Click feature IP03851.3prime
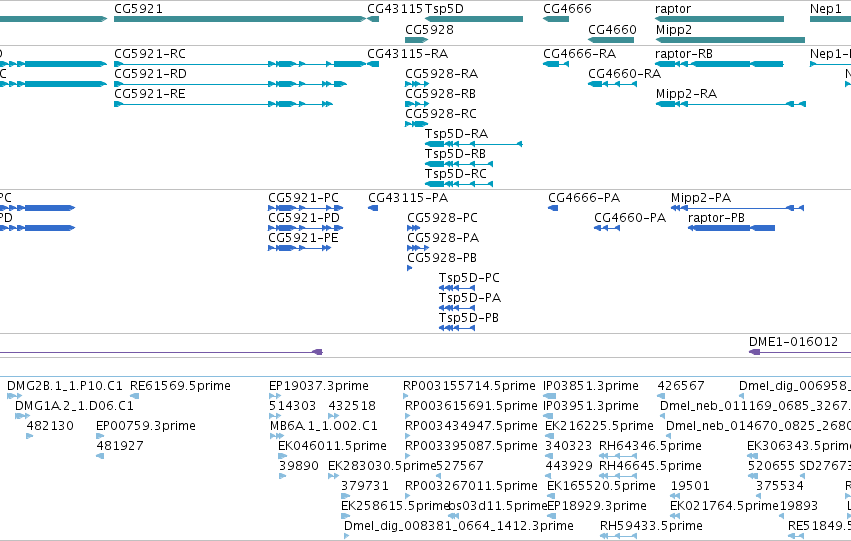Viewport: 851px width, 541px height. (x=591, y=386)
